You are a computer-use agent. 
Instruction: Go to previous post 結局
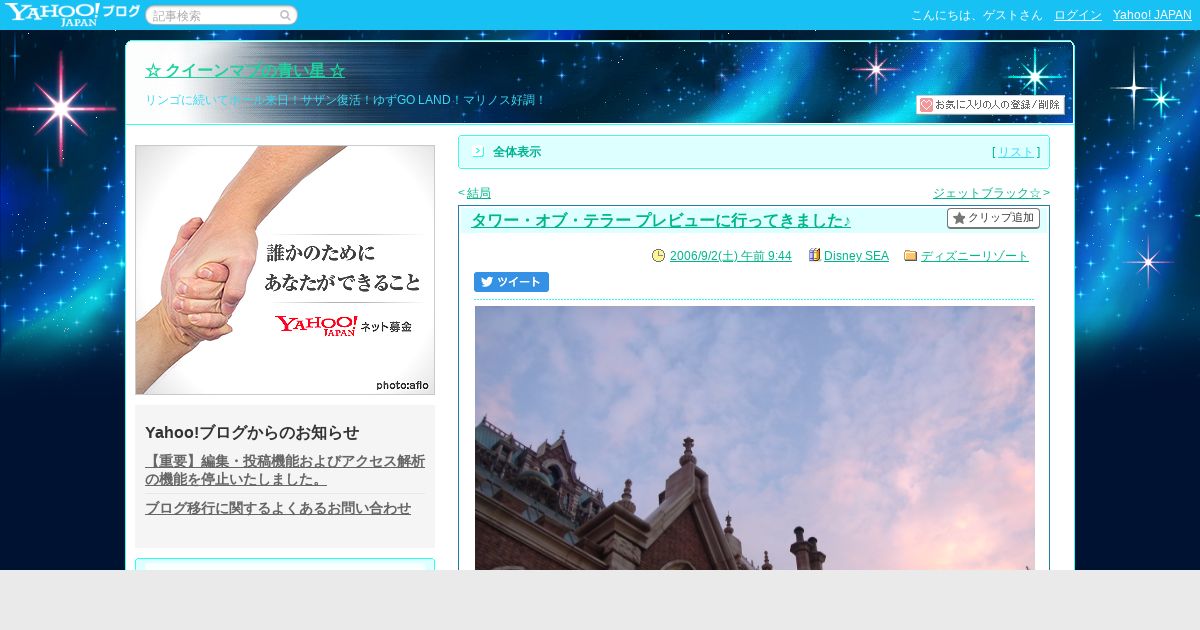coord(479,193)
